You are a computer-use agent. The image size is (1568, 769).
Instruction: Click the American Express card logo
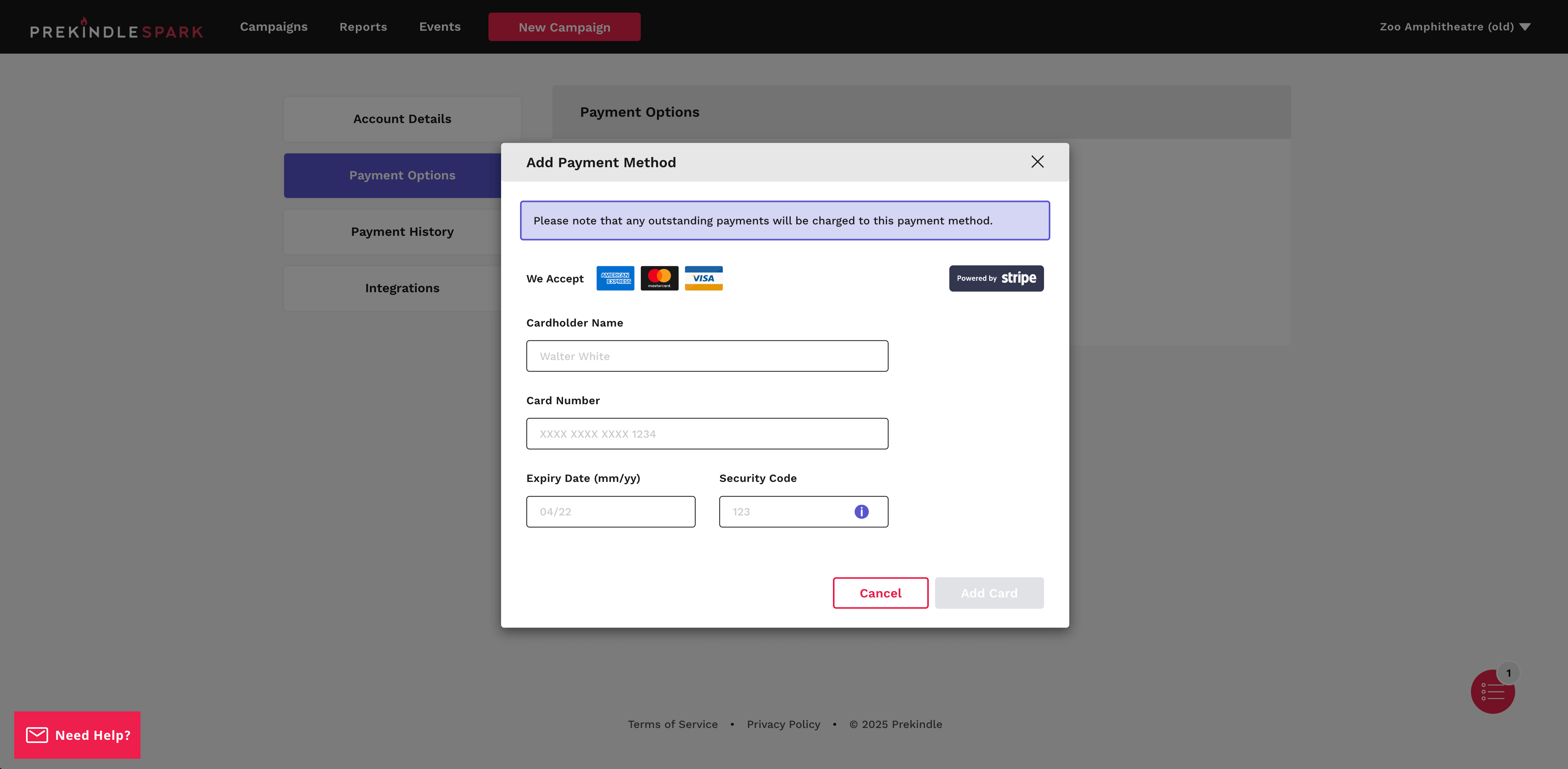[x=615, y=278]
